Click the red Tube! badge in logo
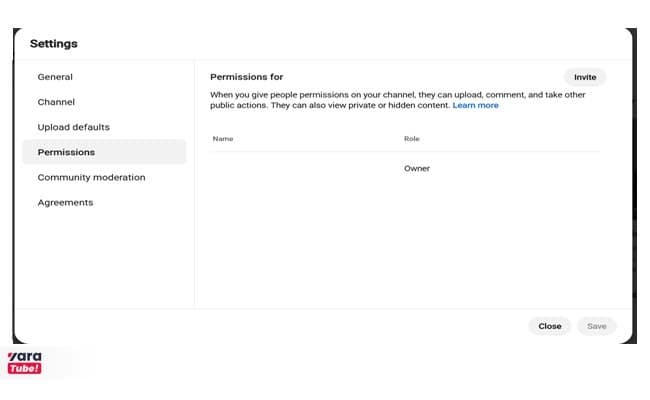Viewport: 650px width, 400px height. click(24, 368)
